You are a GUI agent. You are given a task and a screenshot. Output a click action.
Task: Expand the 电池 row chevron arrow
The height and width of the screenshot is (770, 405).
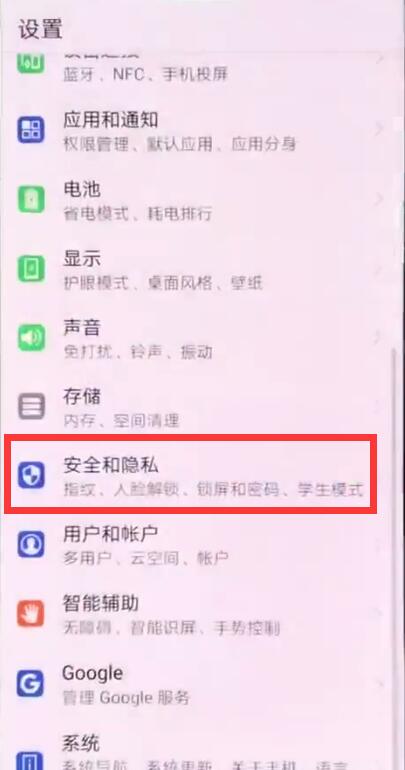click(x=378, y=199)
